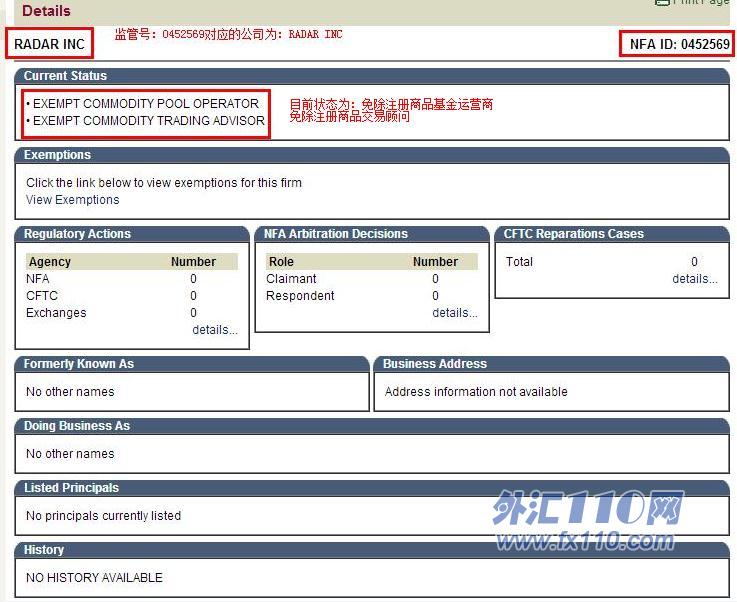Click the Listed Principals section header
The width and height of the screenshot is (737, 602).
click(372, 488)
